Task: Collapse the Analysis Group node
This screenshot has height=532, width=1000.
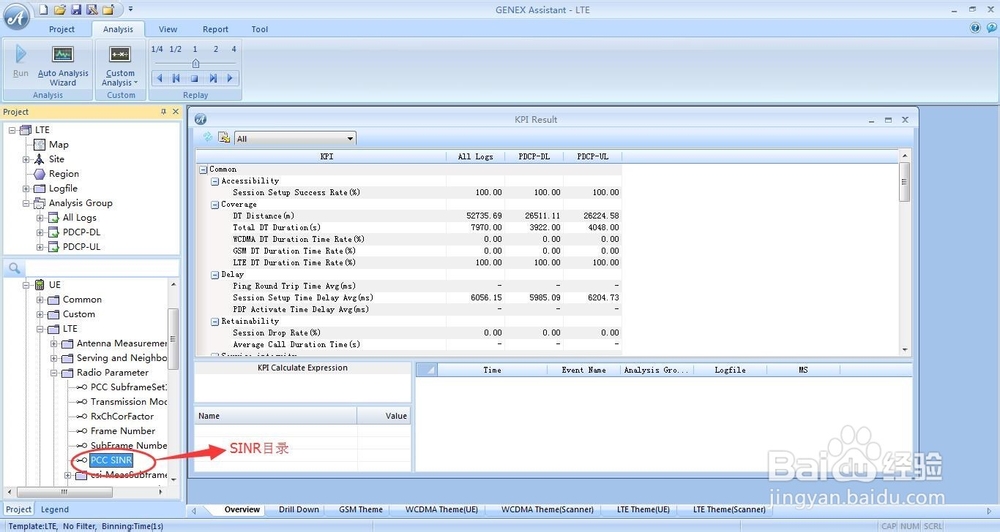Action: tap(26, 203)
